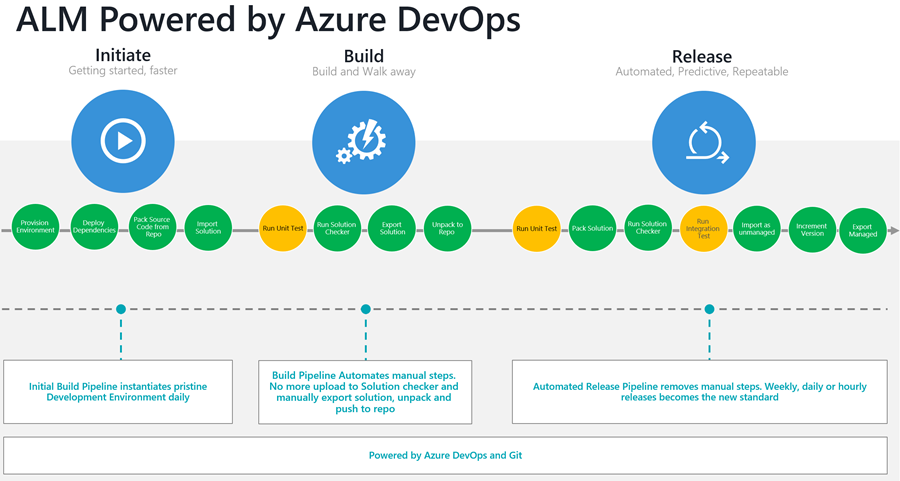
Task: Click the Initial Build Pipeline description box
Action: pyautogui.click(x=118, y=392)
